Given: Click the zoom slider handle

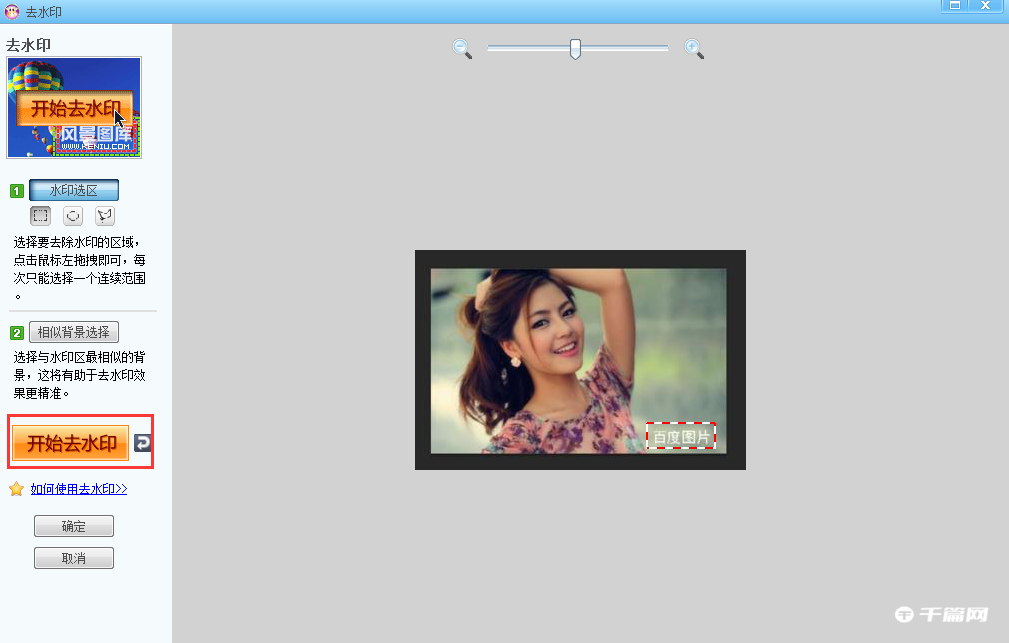Looking at the screenshot, I should click(x=575, y=48).
